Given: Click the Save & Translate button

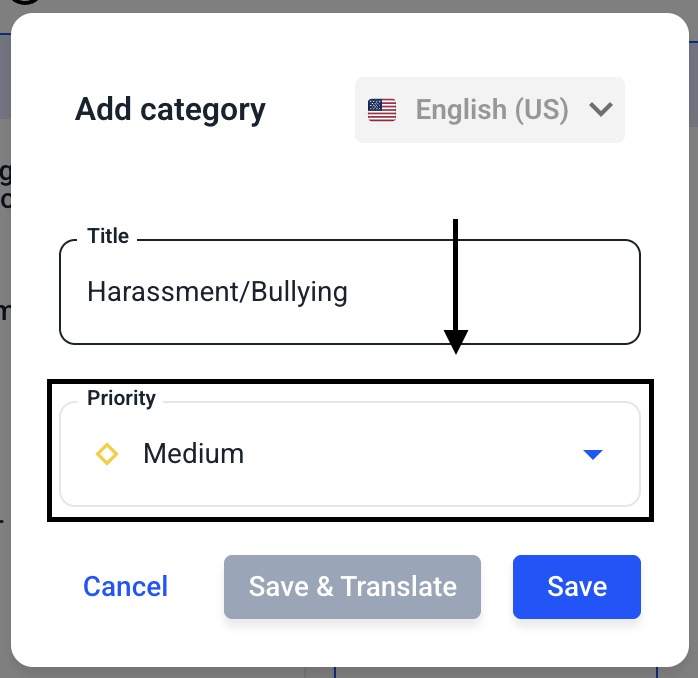Looking at the screenshot, I should click(352, 587).
